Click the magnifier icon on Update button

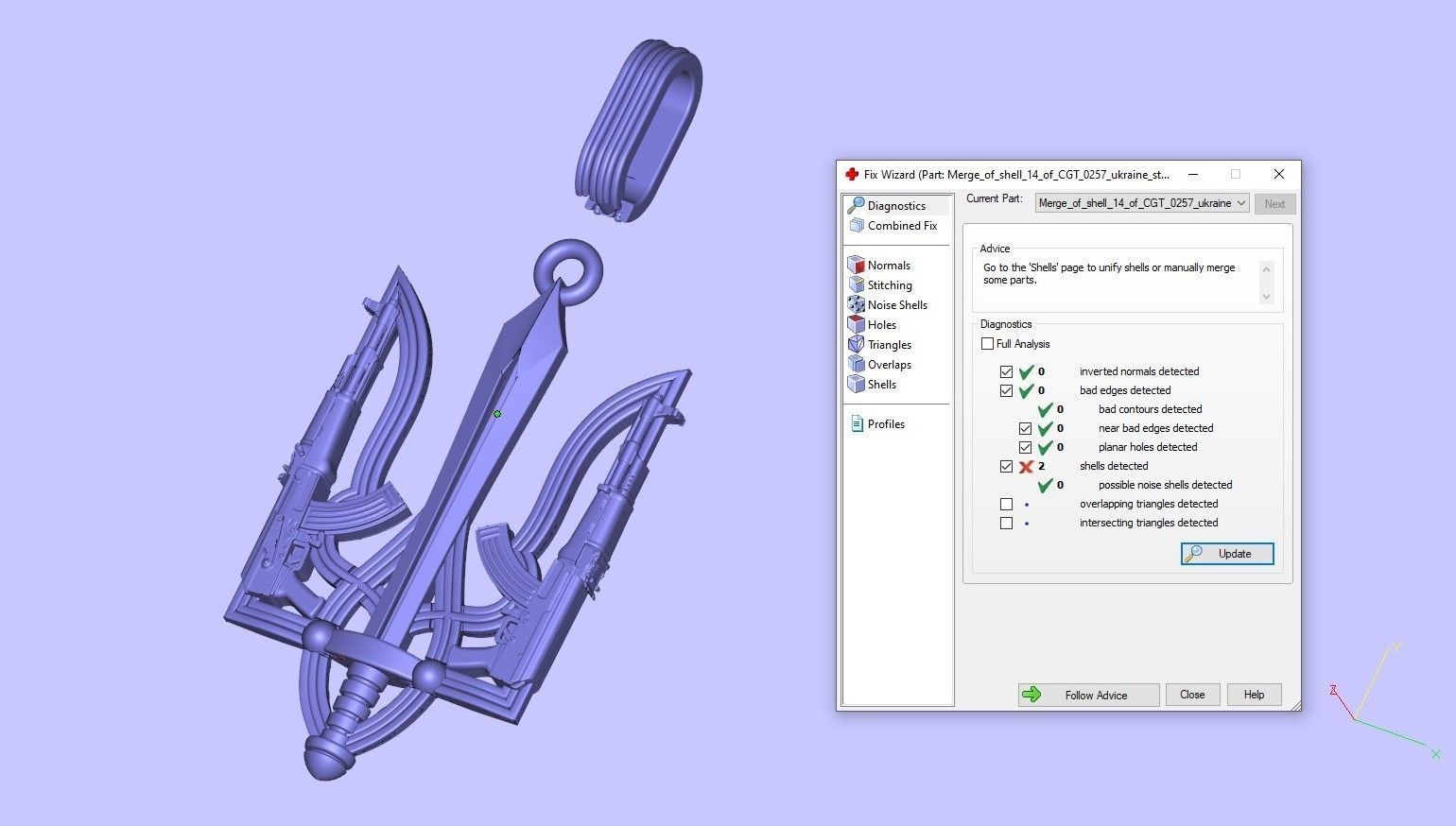(x=1194, y=554)
